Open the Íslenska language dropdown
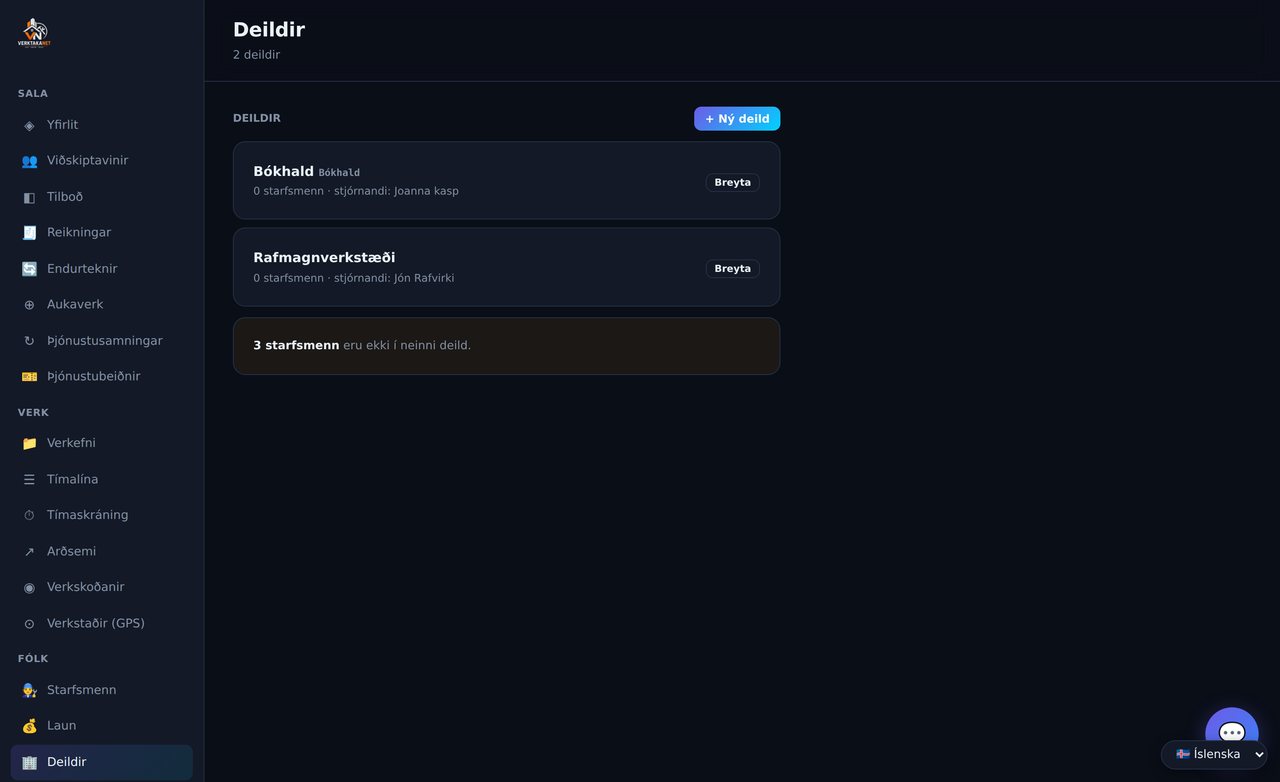 point(1214,754)
